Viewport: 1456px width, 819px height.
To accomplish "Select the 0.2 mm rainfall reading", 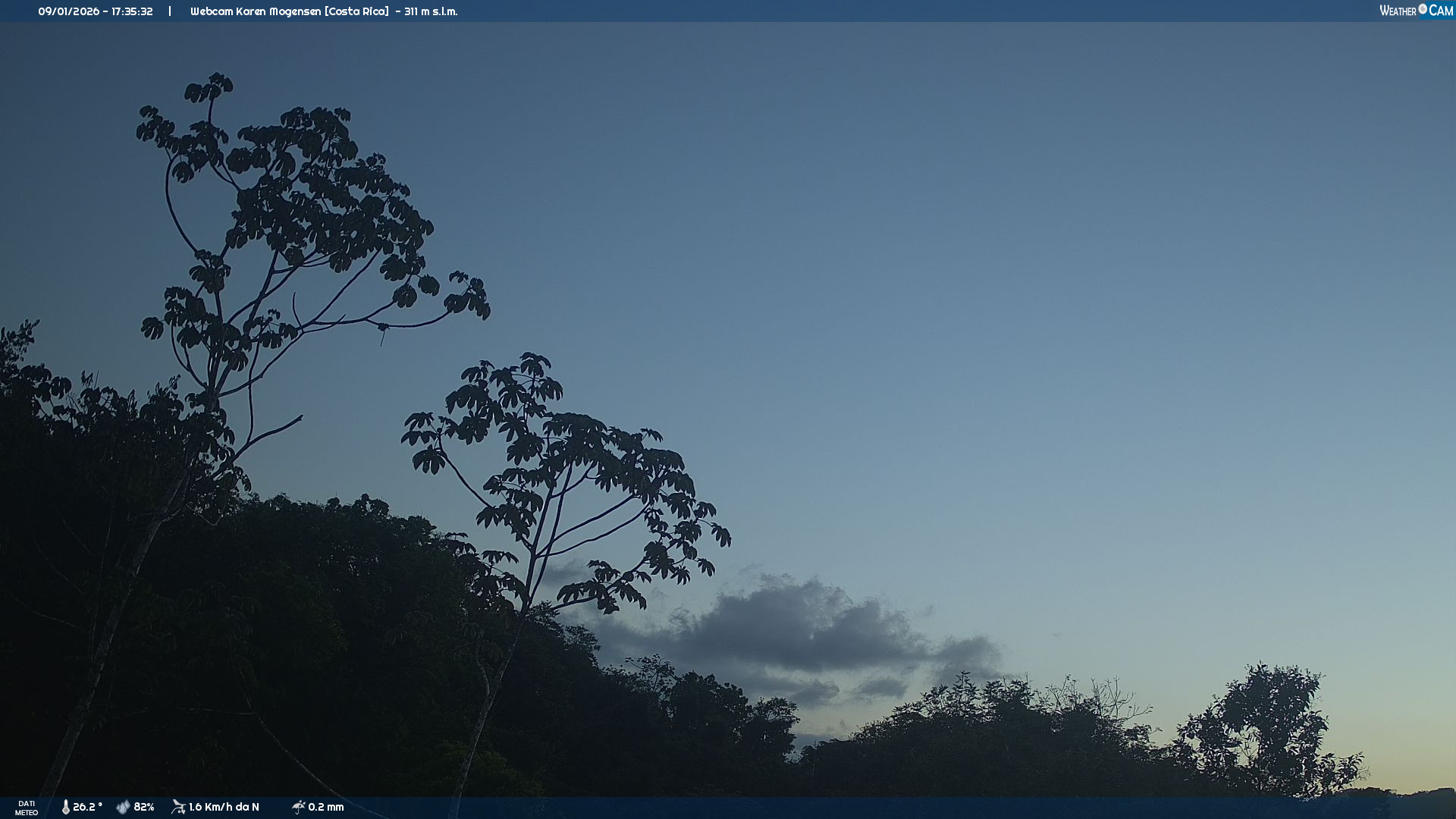I will [326, 807].
